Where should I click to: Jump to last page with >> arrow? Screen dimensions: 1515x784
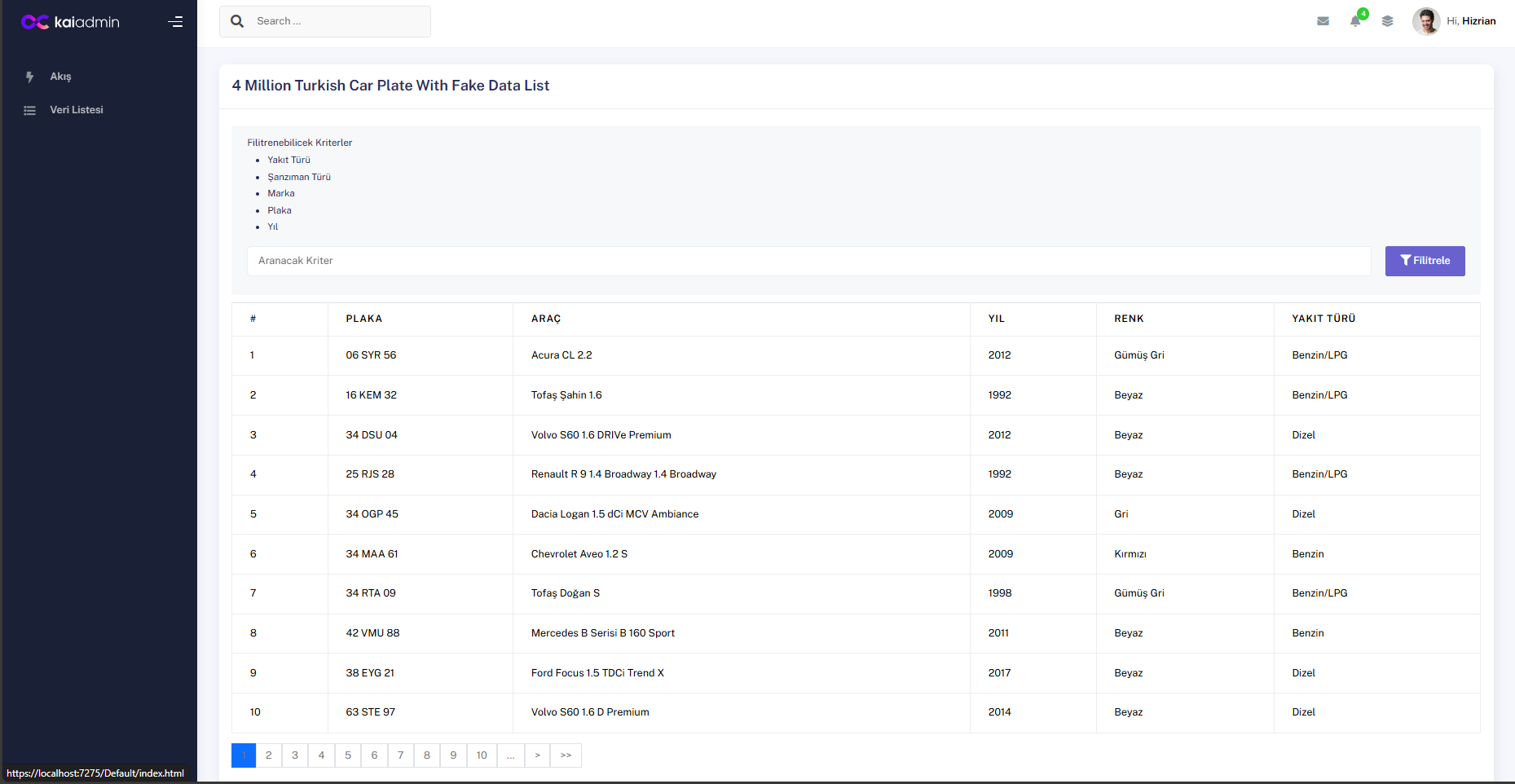click(566, 755)
